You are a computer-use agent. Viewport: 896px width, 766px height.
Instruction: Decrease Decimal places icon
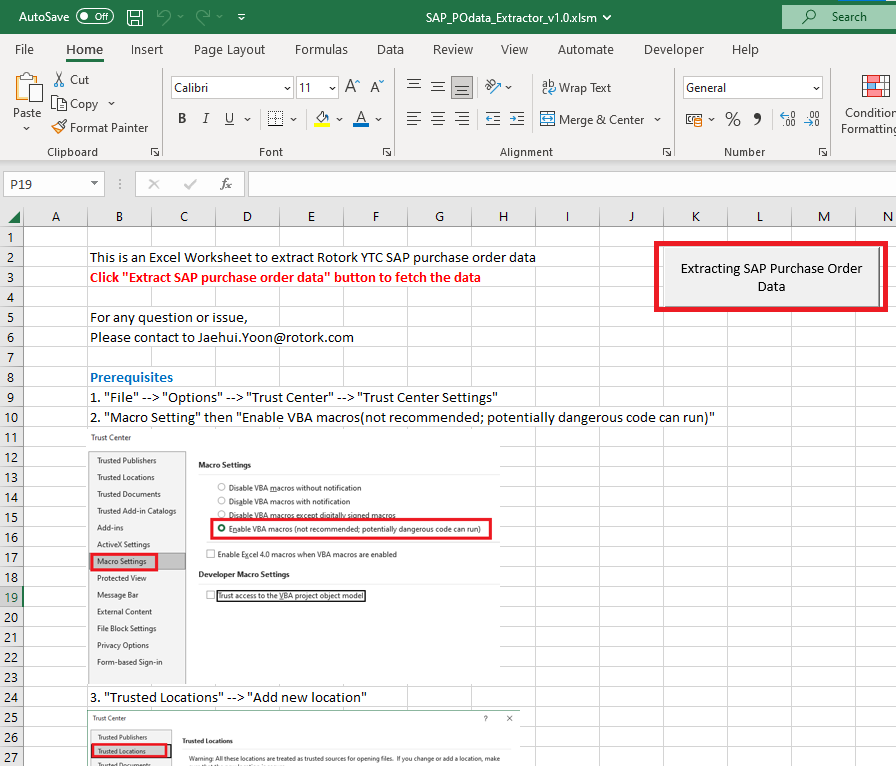[x=812, y=119]
